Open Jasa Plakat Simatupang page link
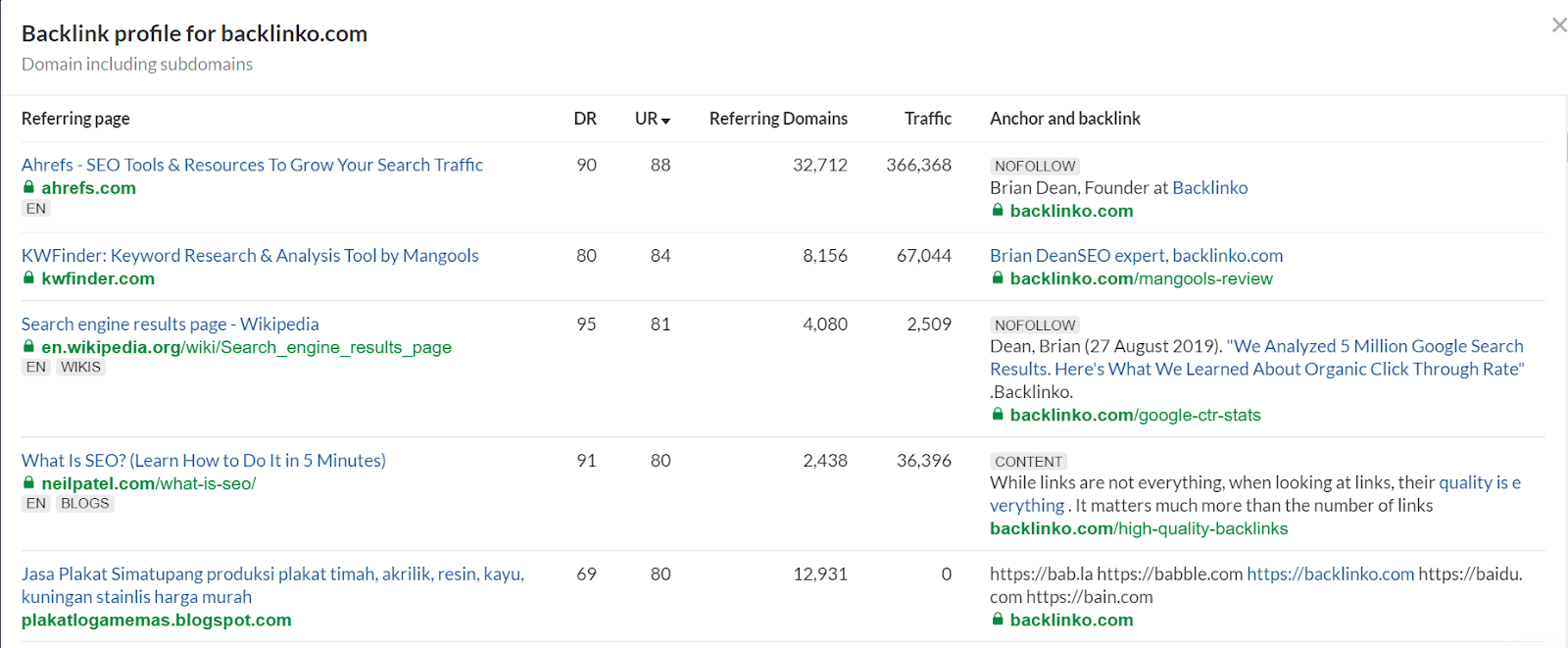The width and height of the screenshot is (1568, 648). coord(272,585)
